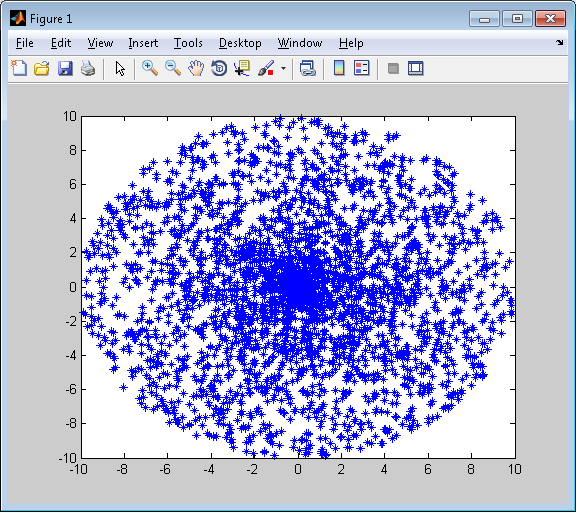Select the Edit Plot arrow tool
Image resolution: width=576 pixels, height=512 pixels.
pos(120,69)
